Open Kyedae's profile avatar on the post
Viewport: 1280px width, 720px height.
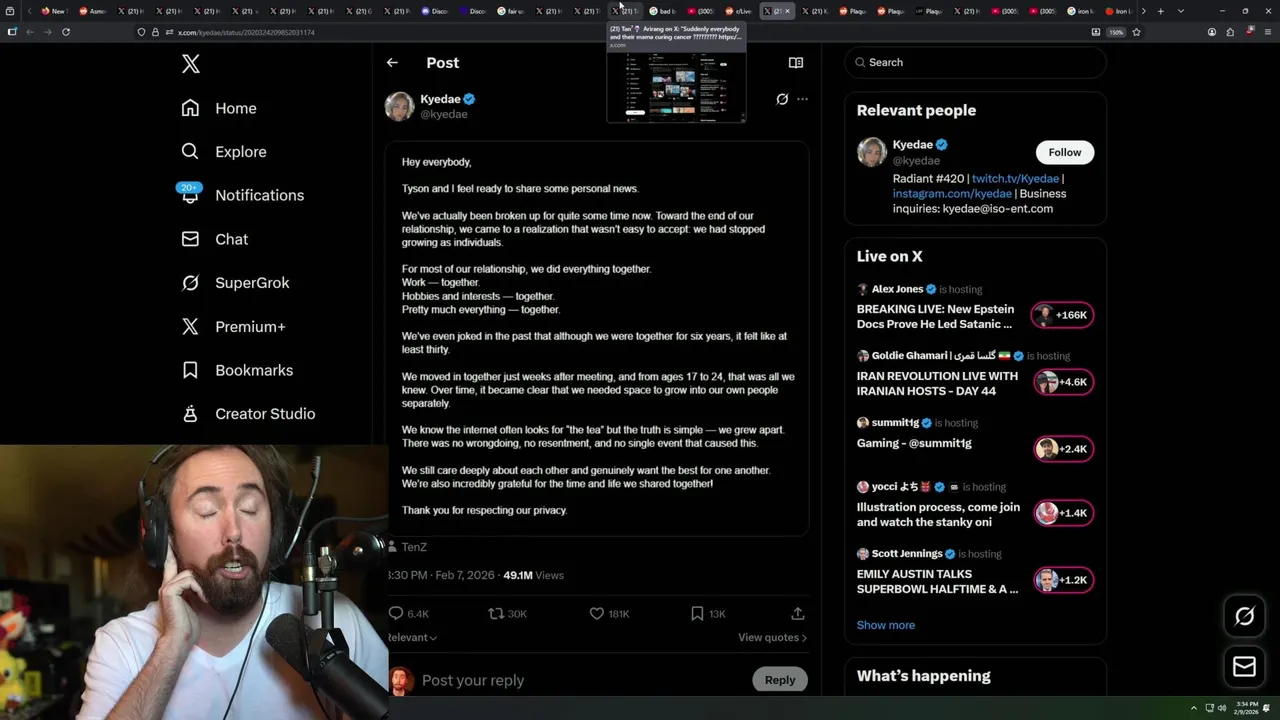pyautogui.click(x=399, y=106)
